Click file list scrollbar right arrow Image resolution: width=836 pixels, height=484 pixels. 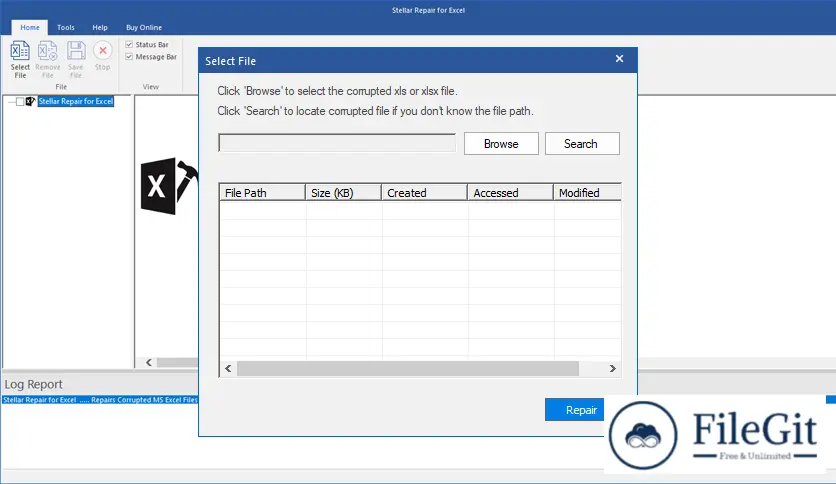[x=613, y=368]
